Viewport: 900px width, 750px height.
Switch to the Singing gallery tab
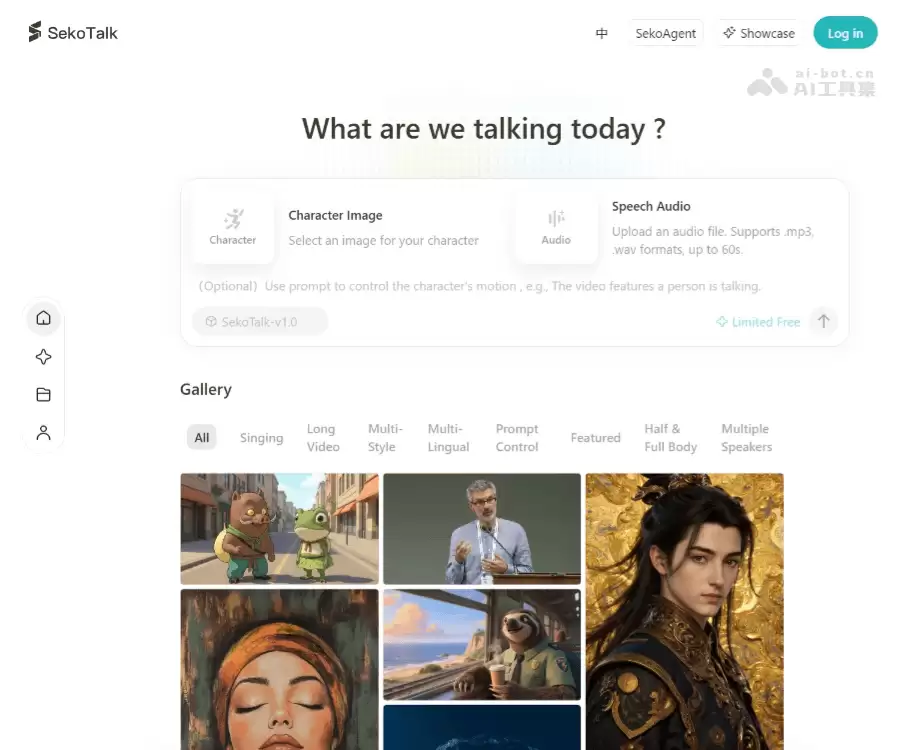point(262,438)
